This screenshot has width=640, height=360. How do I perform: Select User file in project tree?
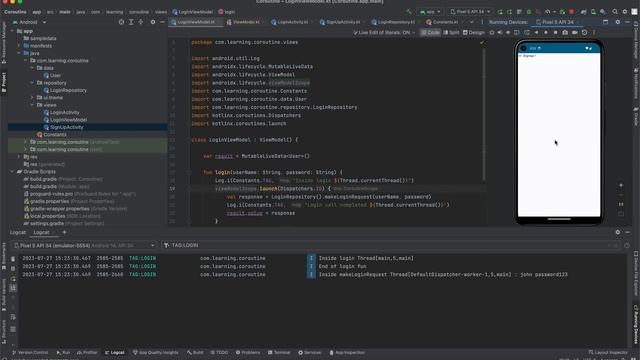[x=52, y=76]
